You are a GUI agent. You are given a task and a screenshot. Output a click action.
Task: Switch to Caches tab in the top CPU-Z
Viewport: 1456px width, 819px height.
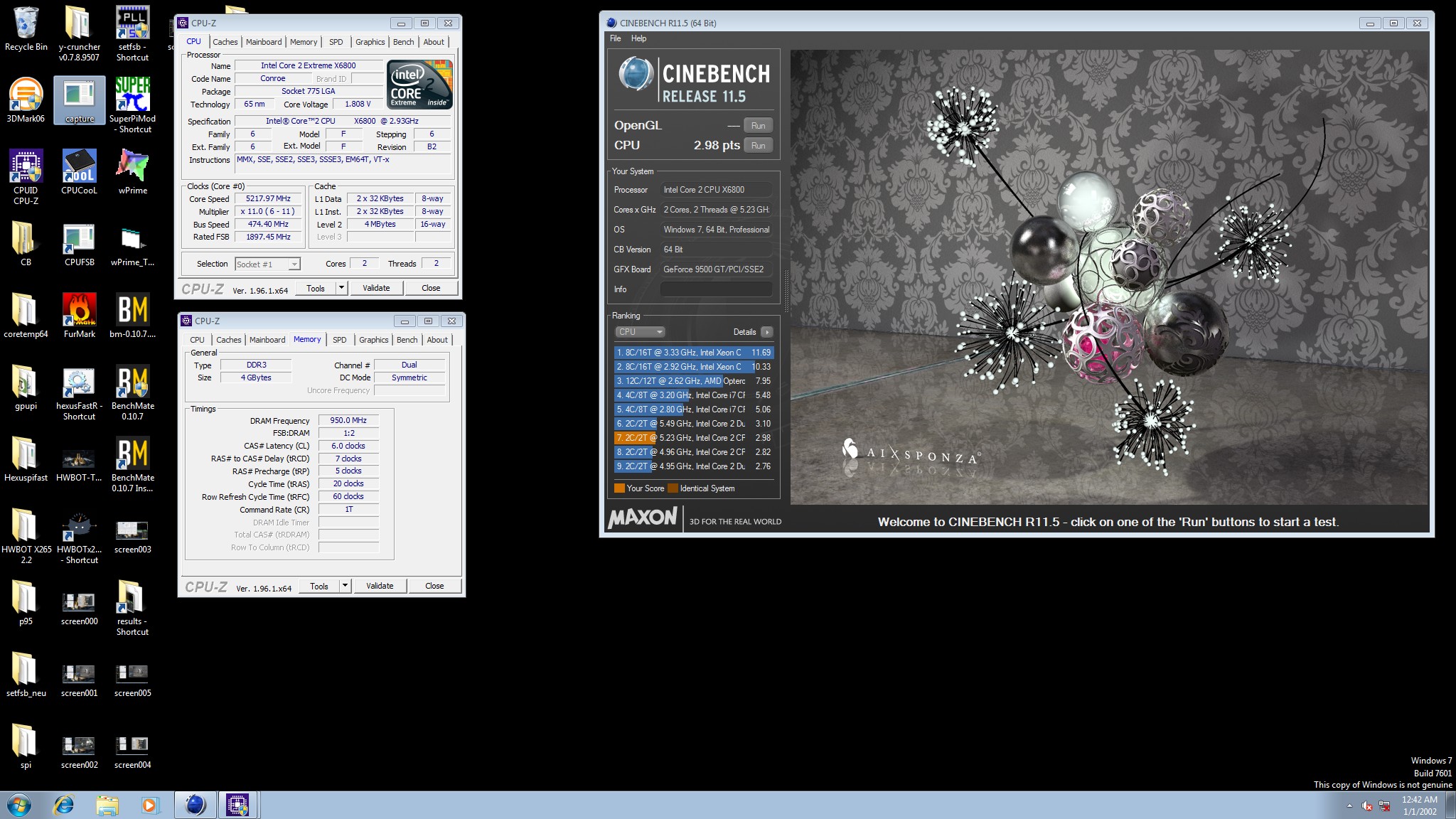[x=225, y=42]
